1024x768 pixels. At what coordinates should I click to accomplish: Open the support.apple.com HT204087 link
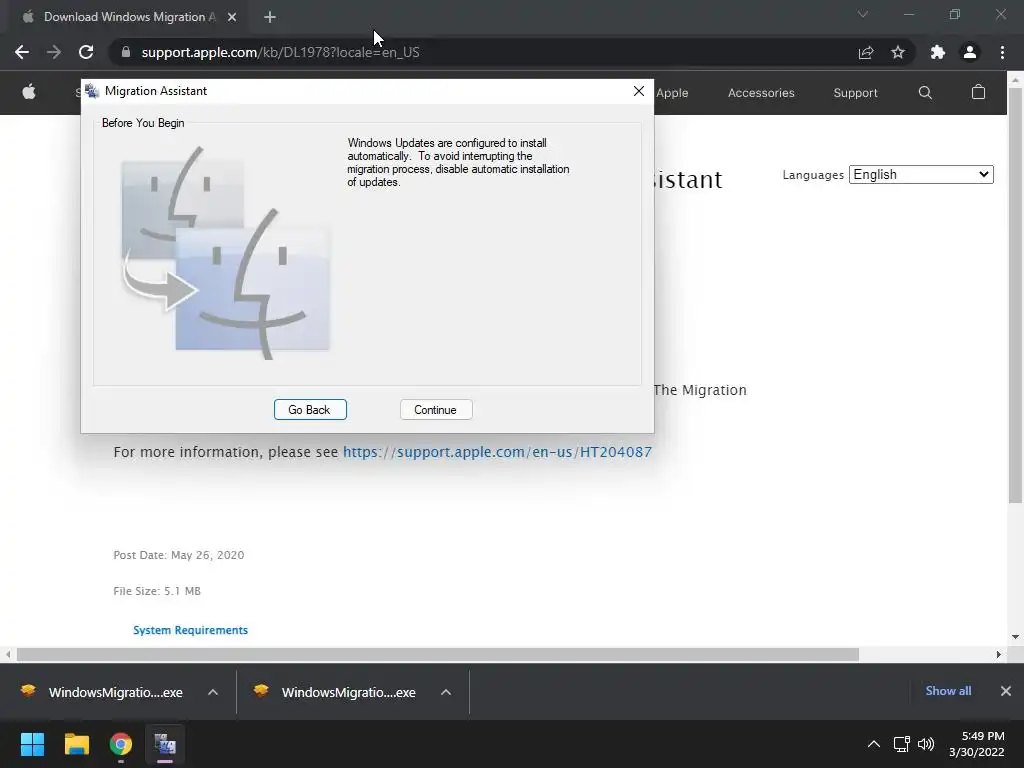click(497, 452)
